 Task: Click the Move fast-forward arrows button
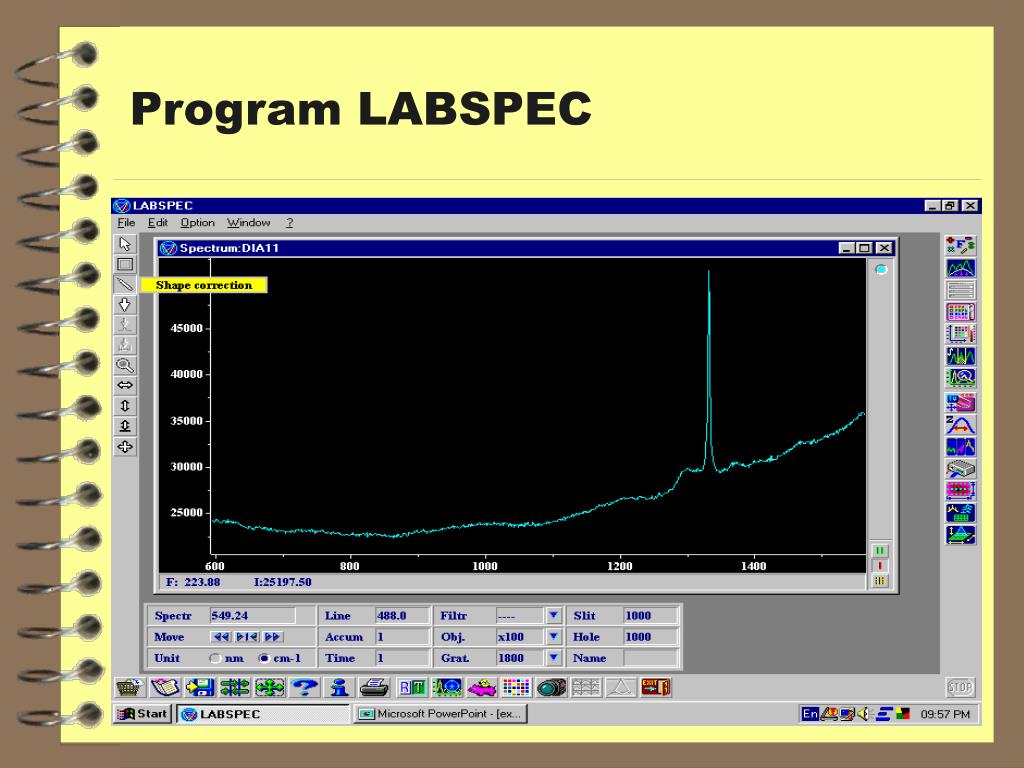click(272, 637)
